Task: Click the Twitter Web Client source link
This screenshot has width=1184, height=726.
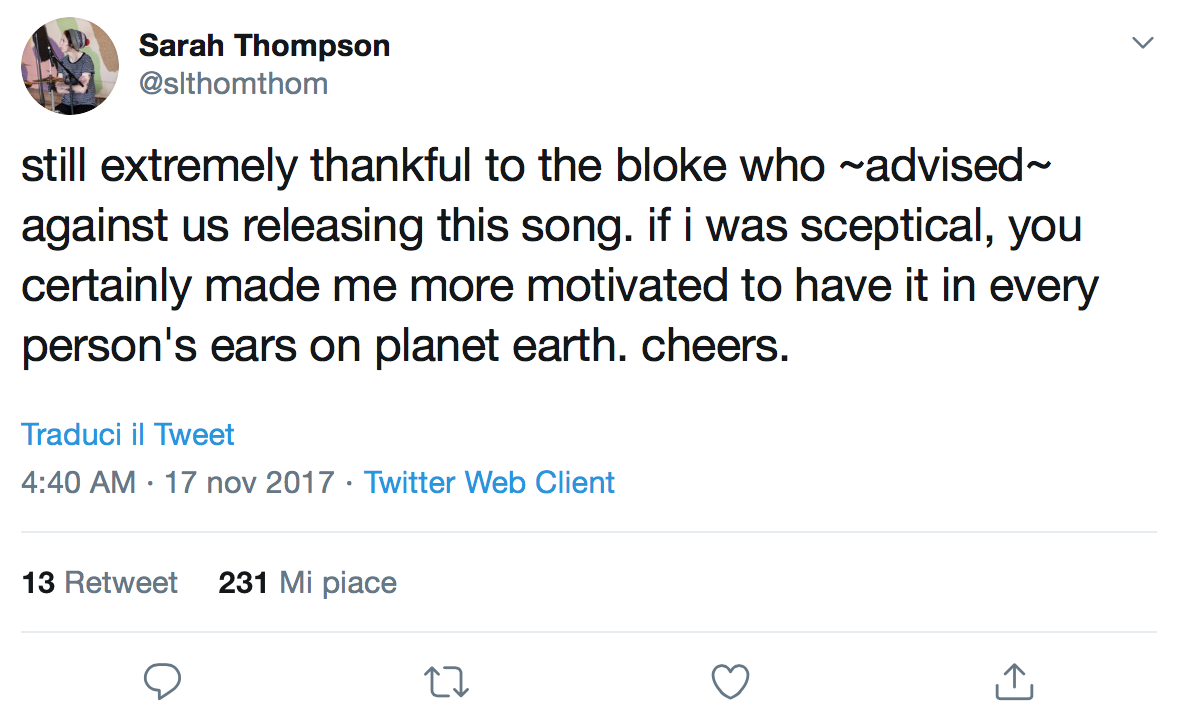Action: 489,483
